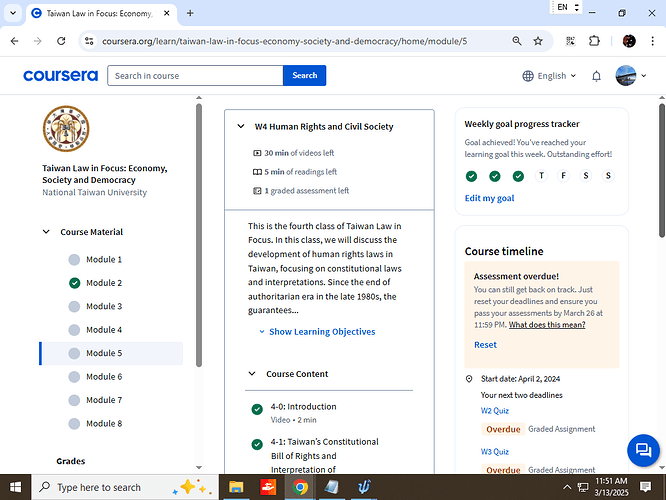The width and height of the screenshot is (666, 500).
Task: Click the browser address bar URL
Action: click(284, 41)
